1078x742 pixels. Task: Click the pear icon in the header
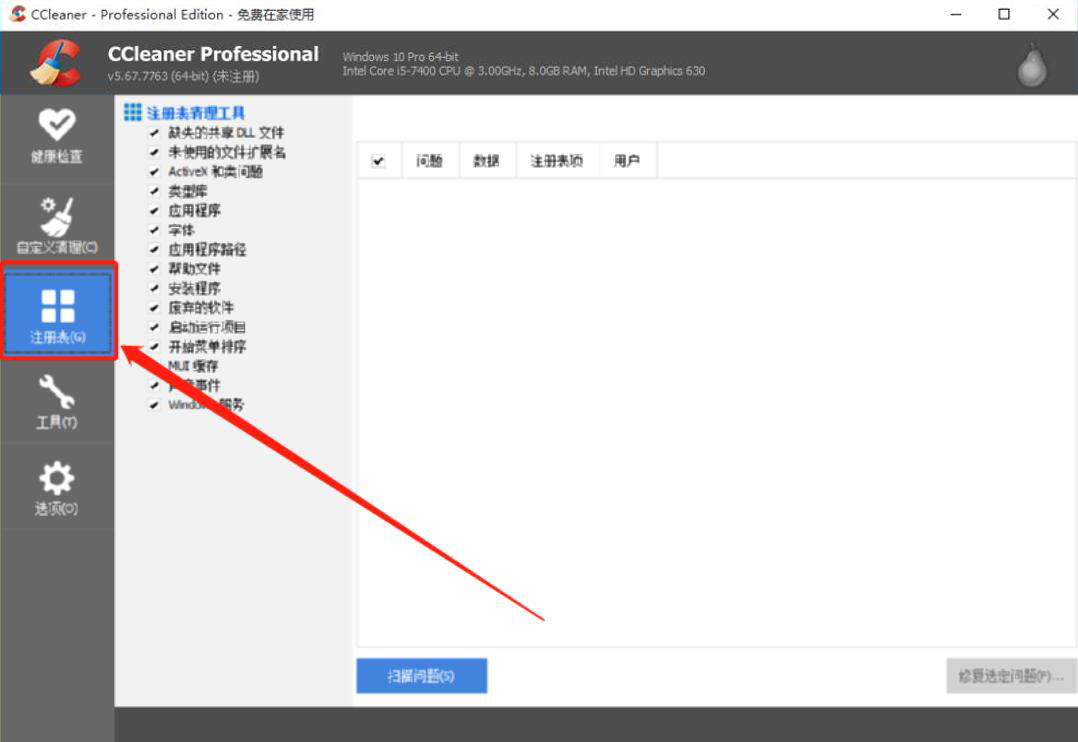[x=1031, y=65]
